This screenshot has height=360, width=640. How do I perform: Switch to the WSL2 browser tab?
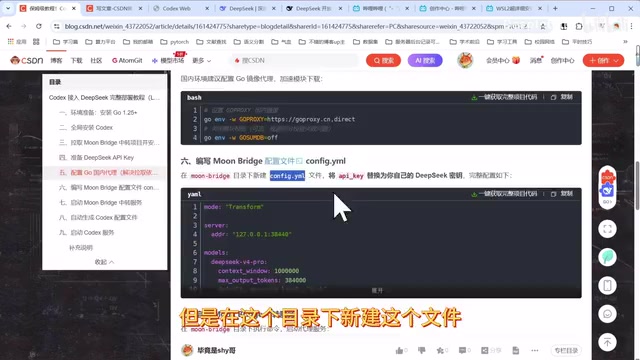514,8
